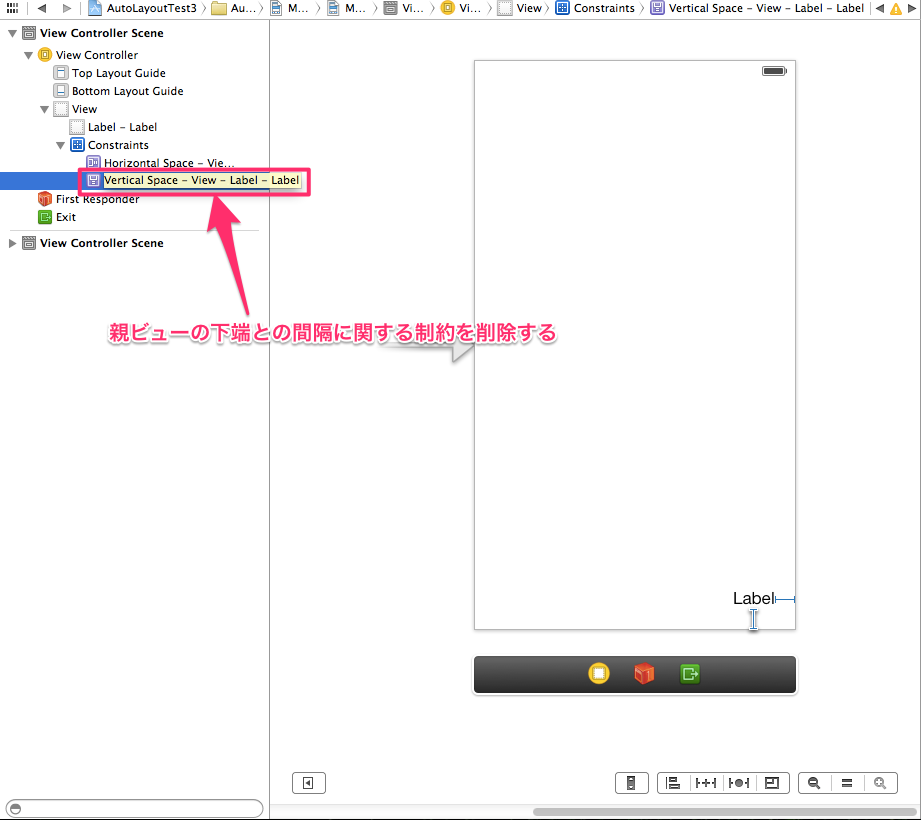Collapse the View Controller Scene

13,32
